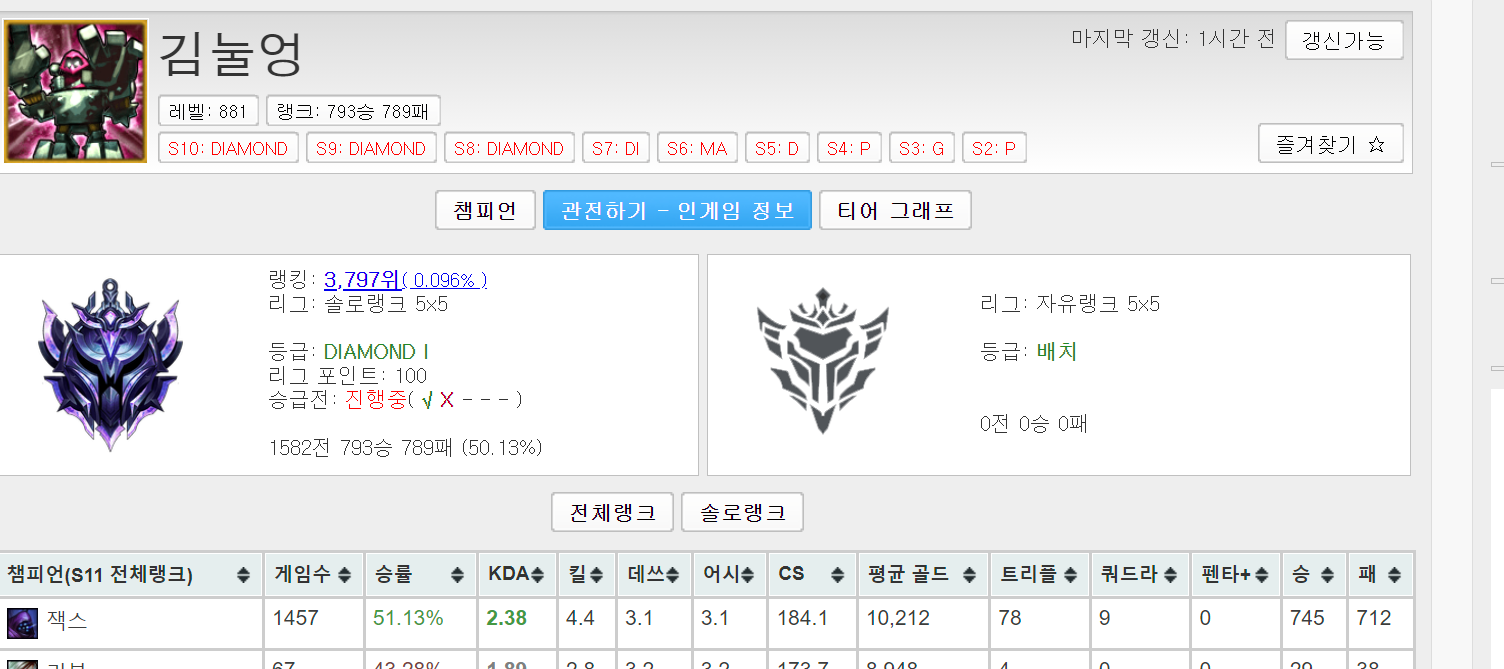
Task: Sort table by 승률 column
Action: [420, 575]
